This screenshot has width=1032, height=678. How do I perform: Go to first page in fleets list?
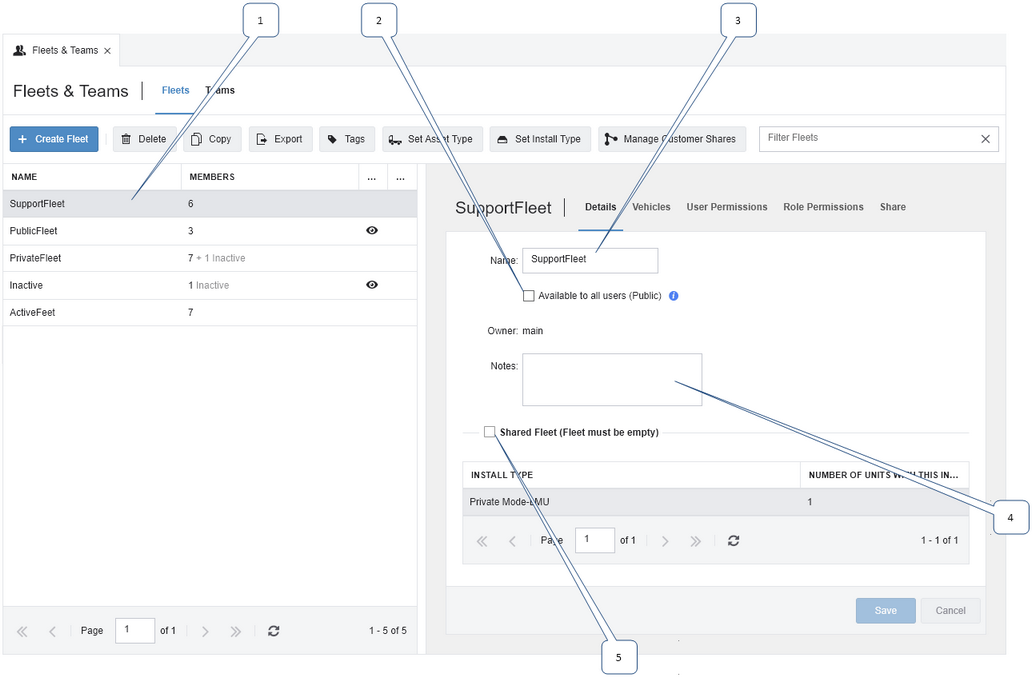pyautogui.click(x=22, y=631)
